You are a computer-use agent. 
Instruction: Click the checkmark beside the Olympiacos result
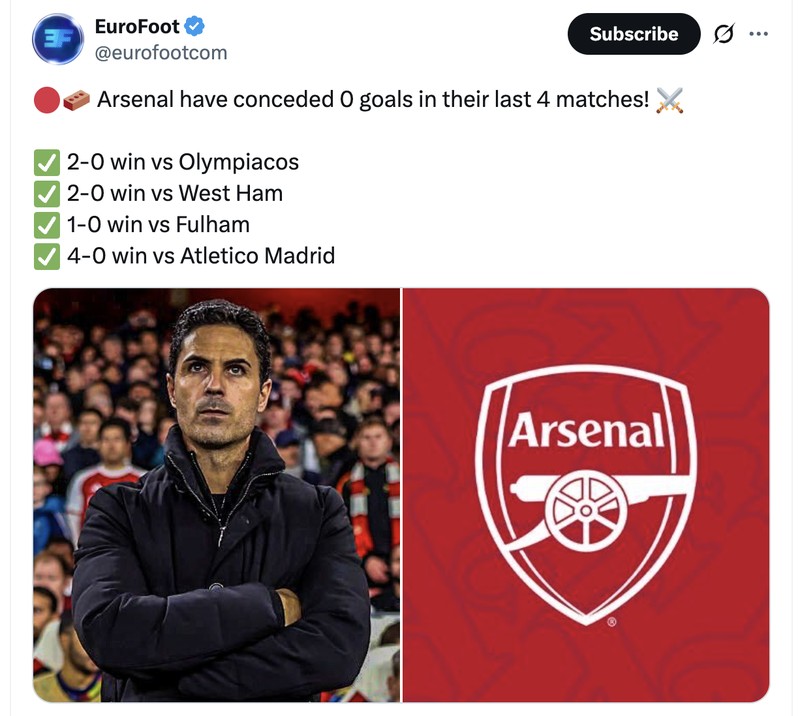tap(44, 160)
